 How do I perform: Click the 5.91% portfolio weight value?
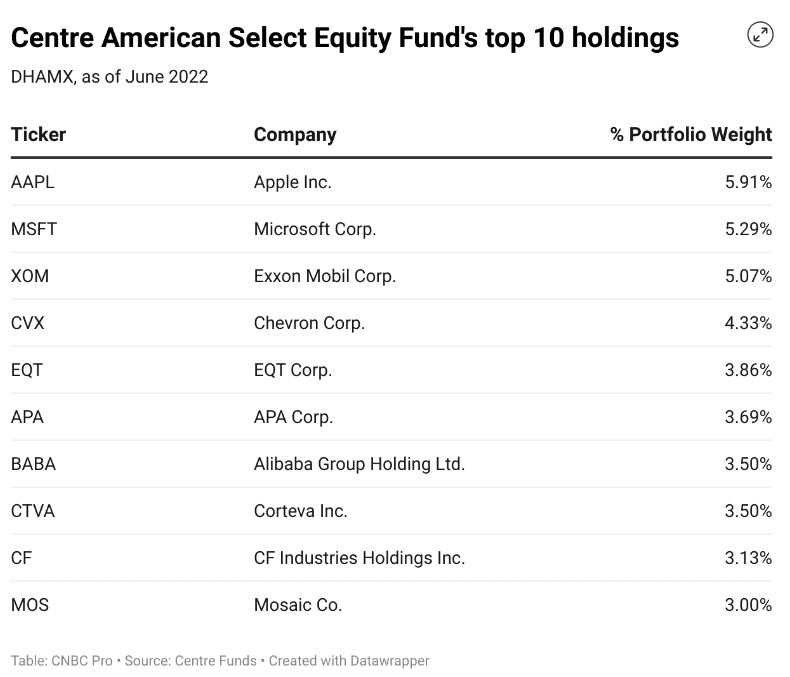(x=746, y=182)
